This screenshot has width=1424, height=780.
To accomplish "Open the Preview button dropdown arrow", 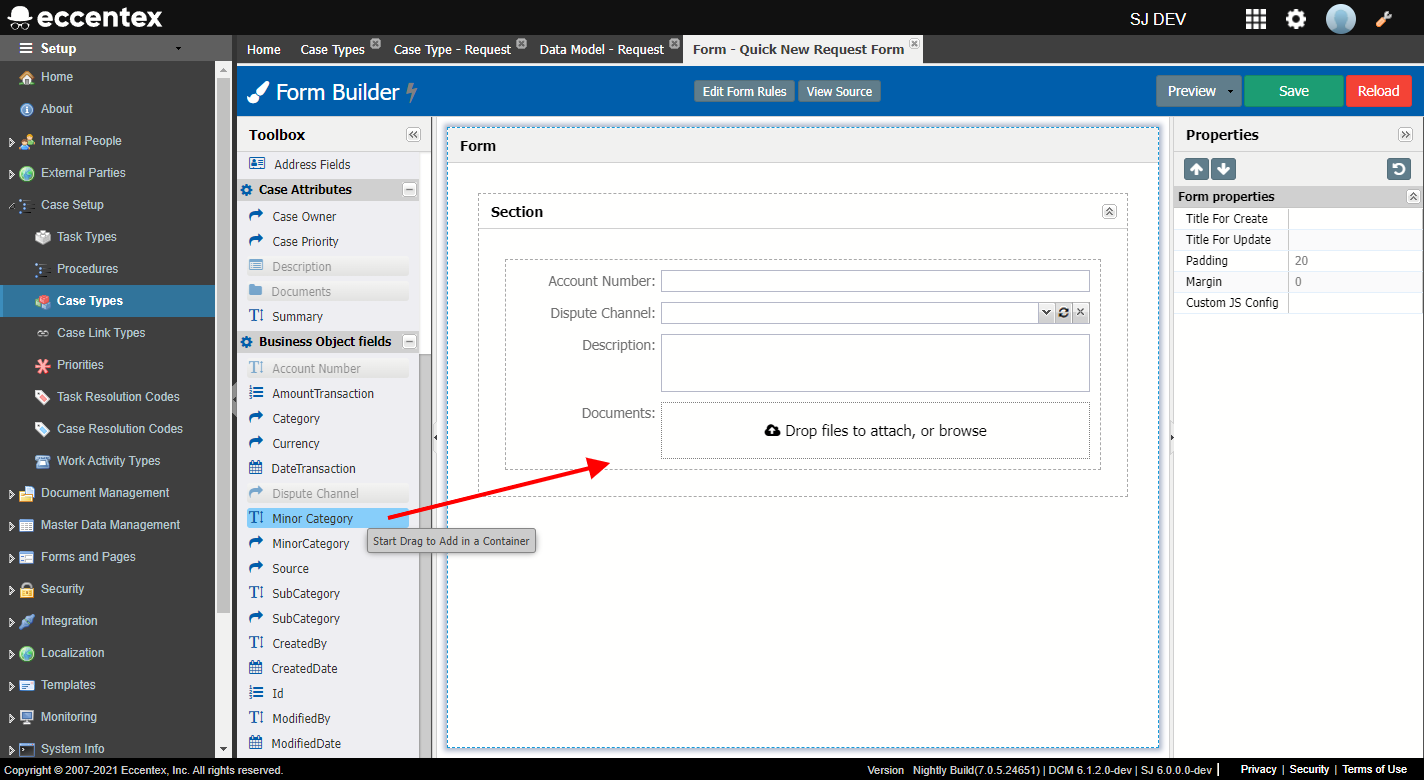I will tap(1231, 91).
